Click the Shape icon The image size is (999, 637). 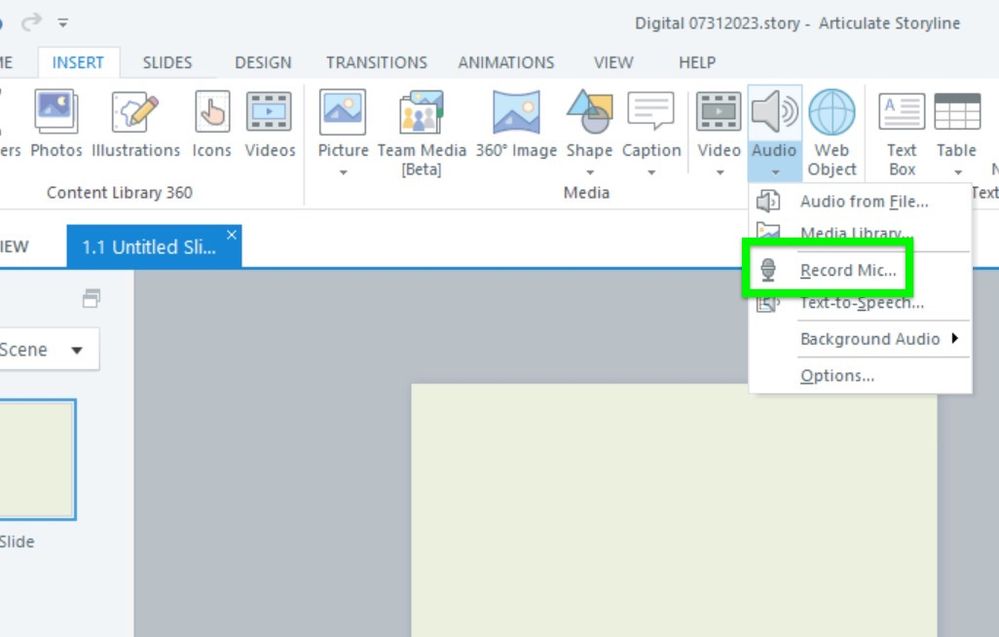tap(589, 112)
